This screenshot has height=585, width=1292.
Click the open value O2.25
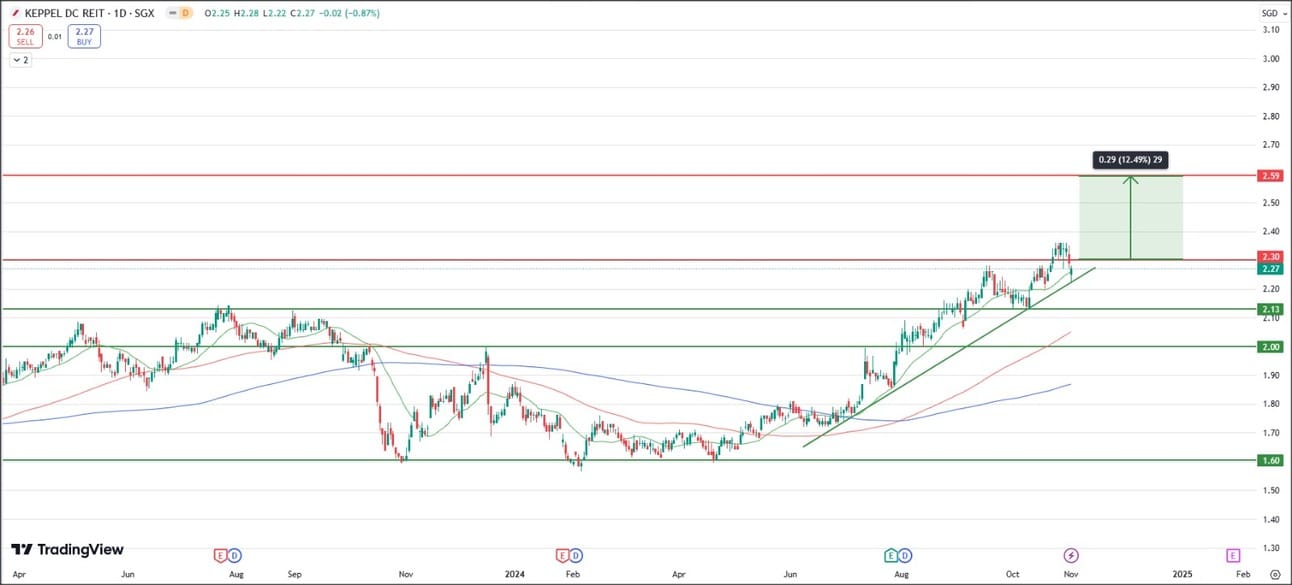click(216, 14)
